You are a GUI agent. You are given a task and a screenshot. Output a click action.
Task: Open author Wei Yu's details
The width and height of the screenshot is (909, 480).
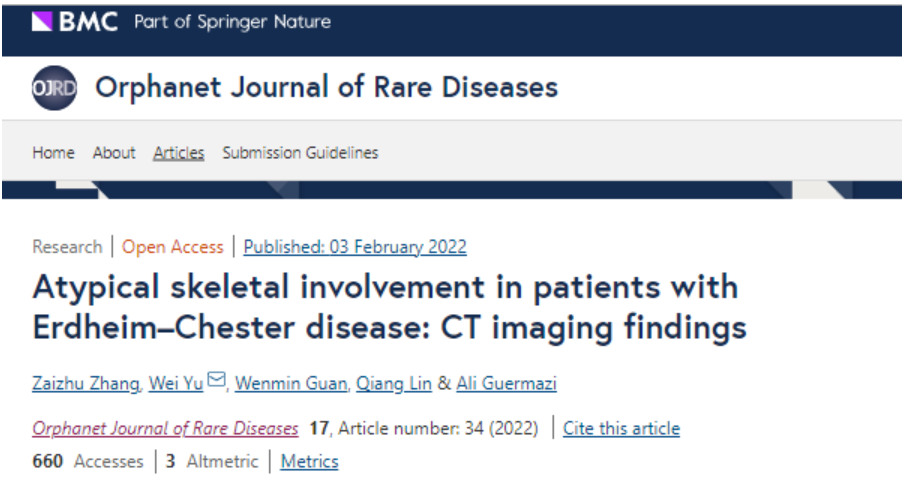tap(175, 383)
